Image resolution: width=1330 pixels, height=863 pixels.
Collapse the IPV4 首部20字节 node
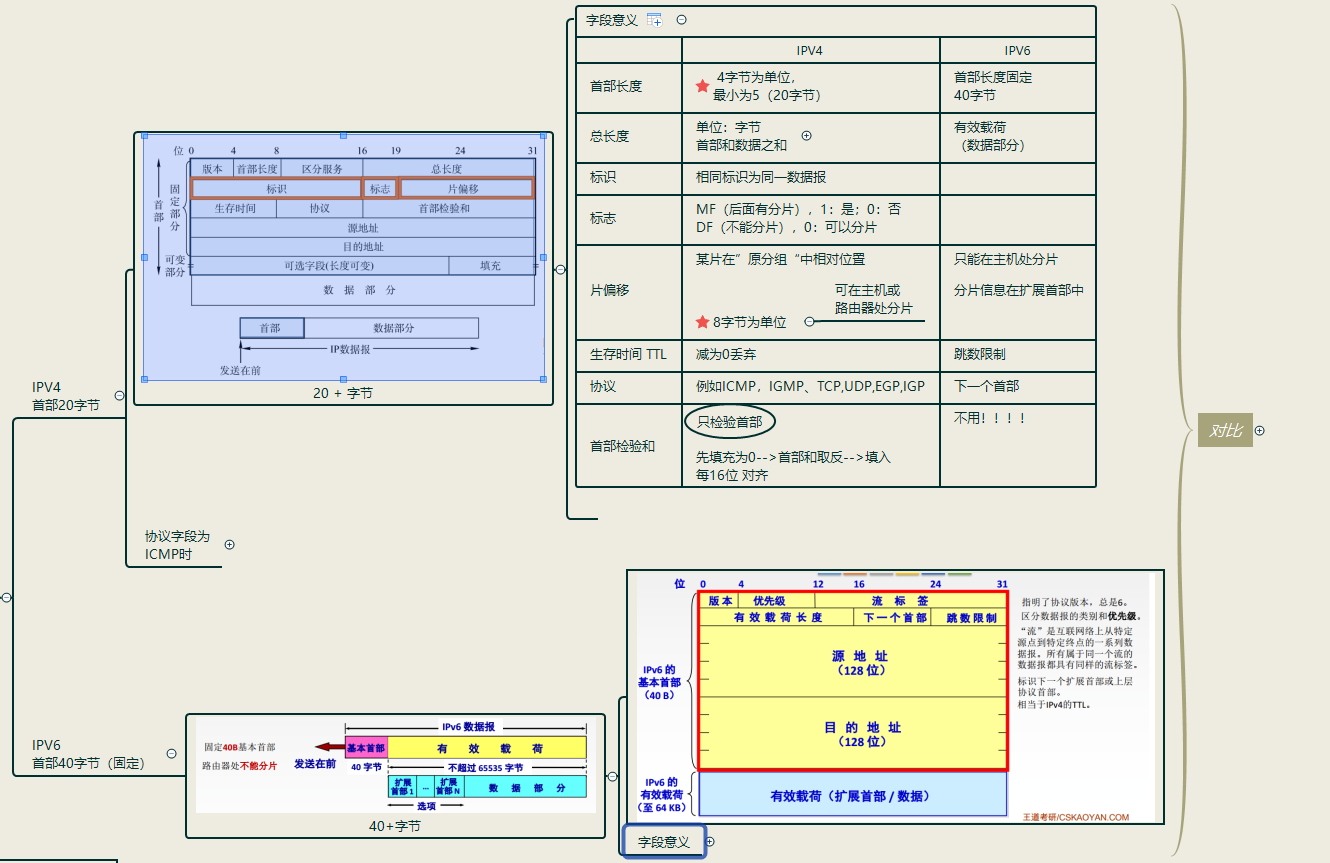coord(119,396)
